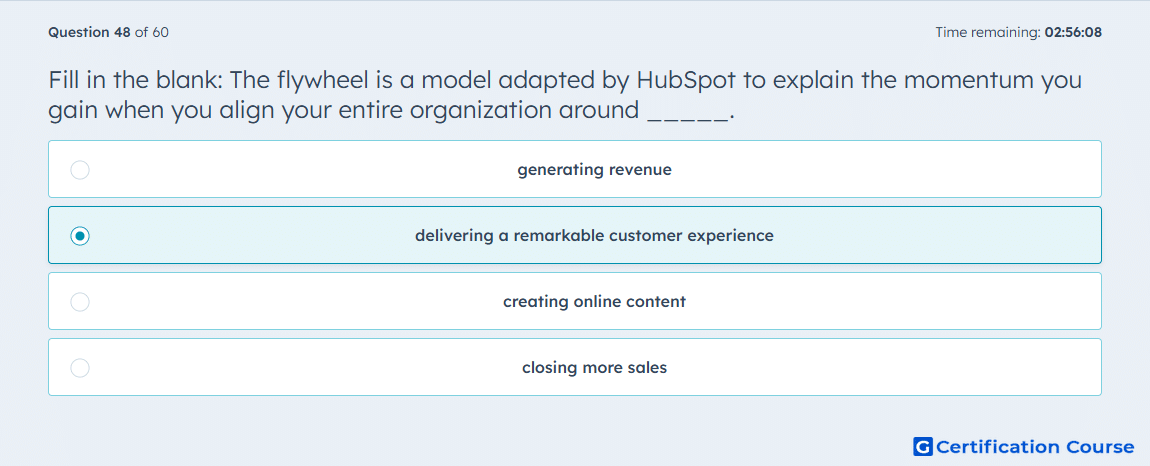Select the 'closing more sales' radio button

coord(80,368)
